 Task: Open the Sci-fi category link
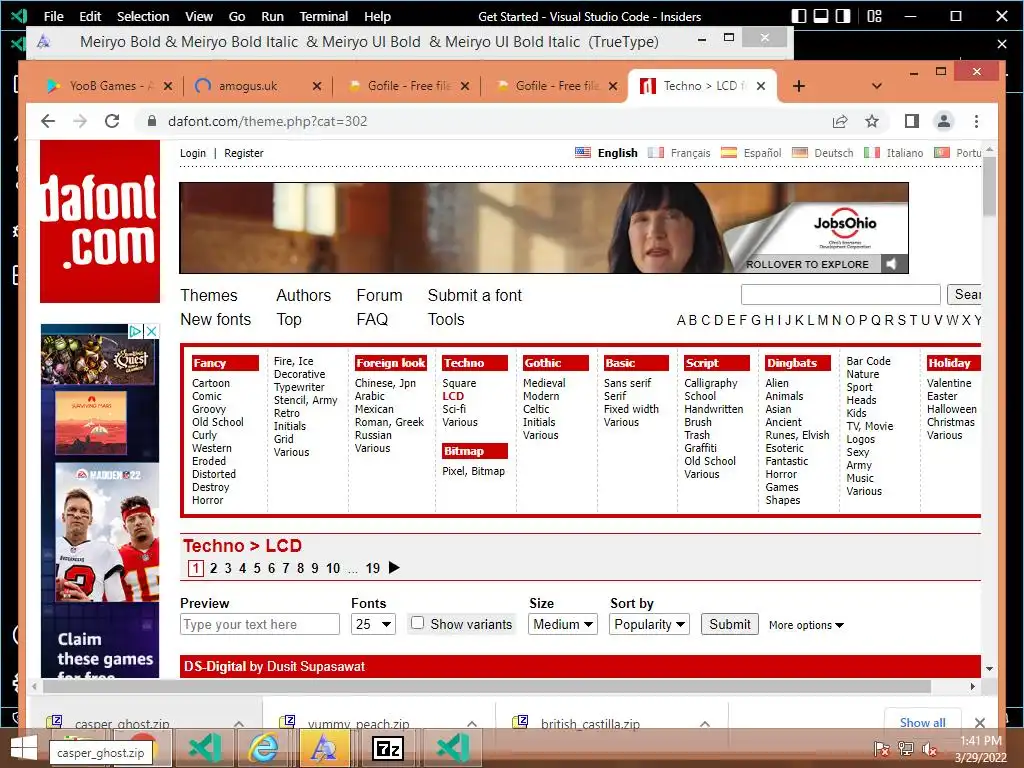(454, 409)
